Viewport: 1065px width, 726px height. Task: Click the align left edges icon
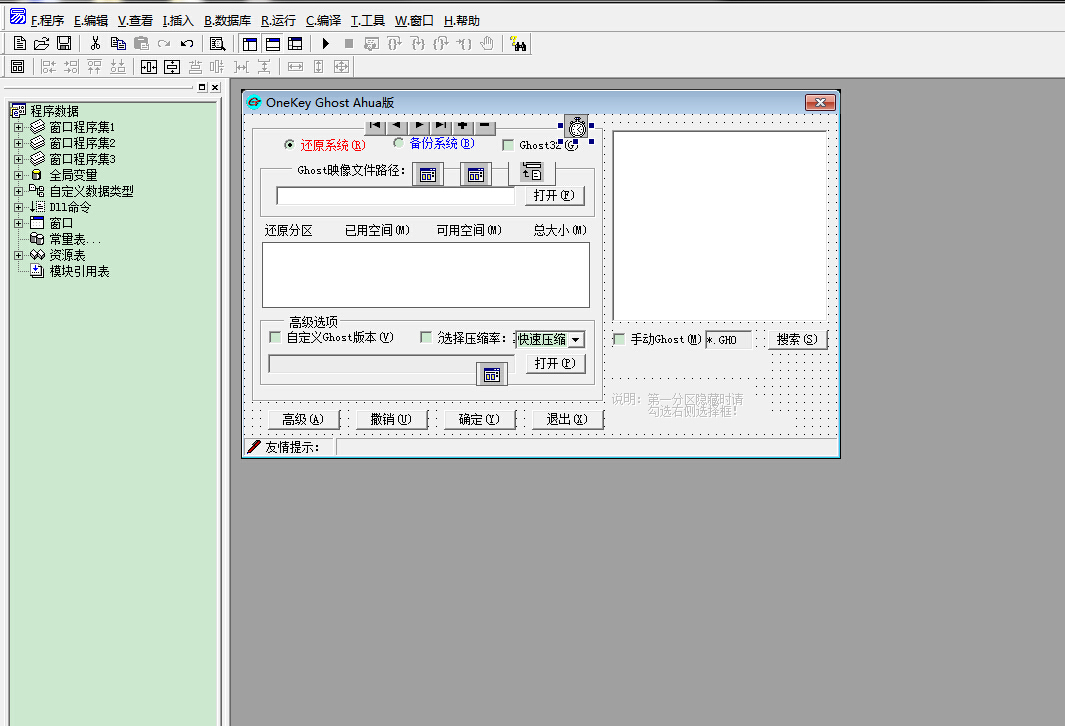click(49, 67)
